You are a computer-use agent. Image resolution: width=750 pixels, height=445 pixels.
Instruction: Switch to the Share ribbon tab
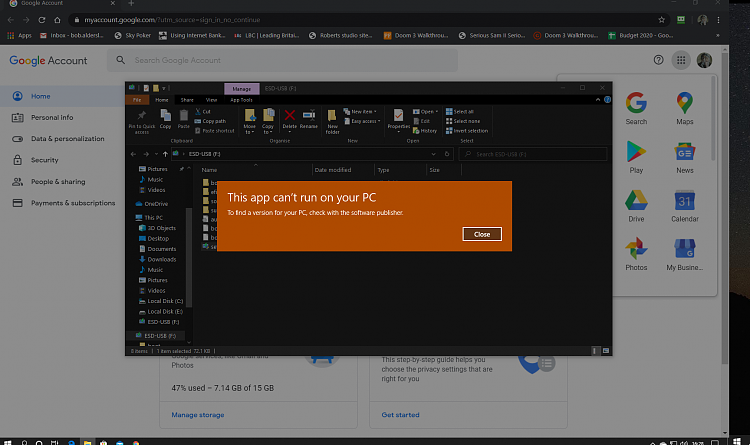(x=187, y=100)
